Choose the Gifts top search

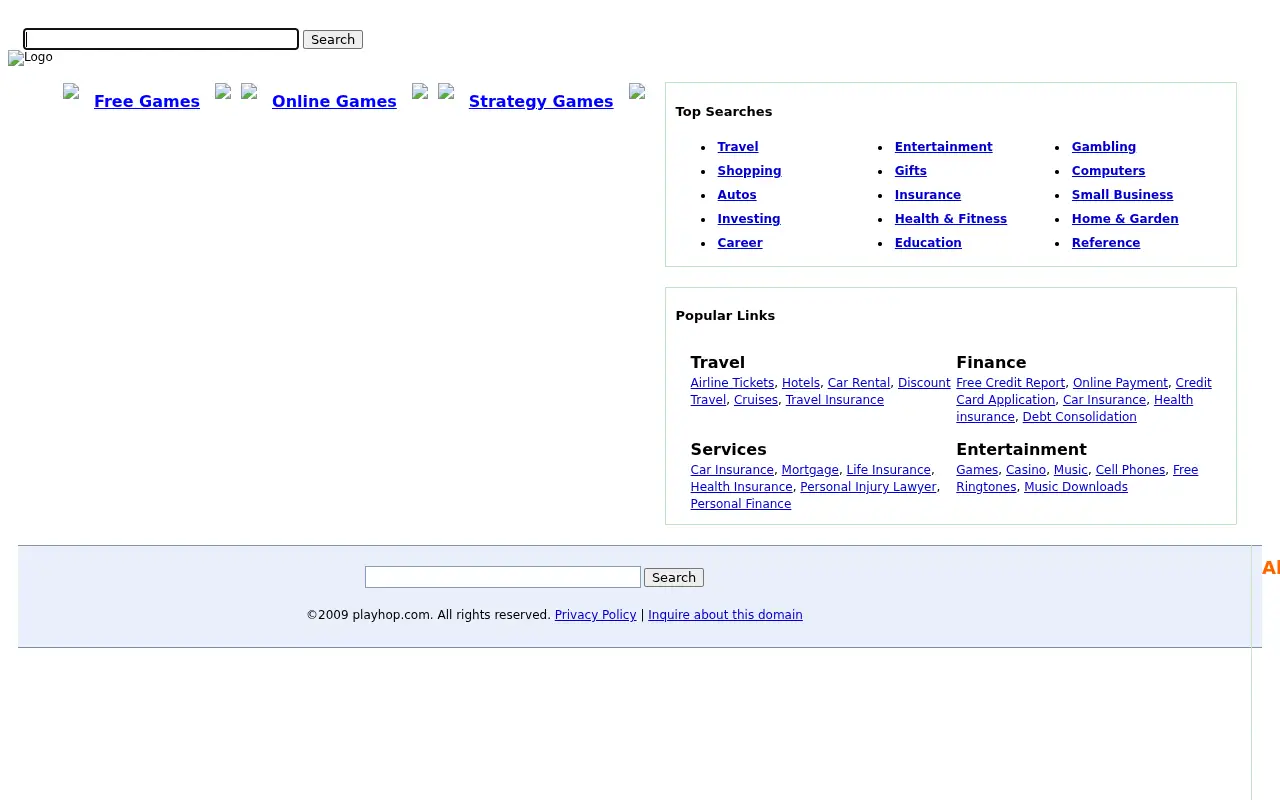[911, 171]
